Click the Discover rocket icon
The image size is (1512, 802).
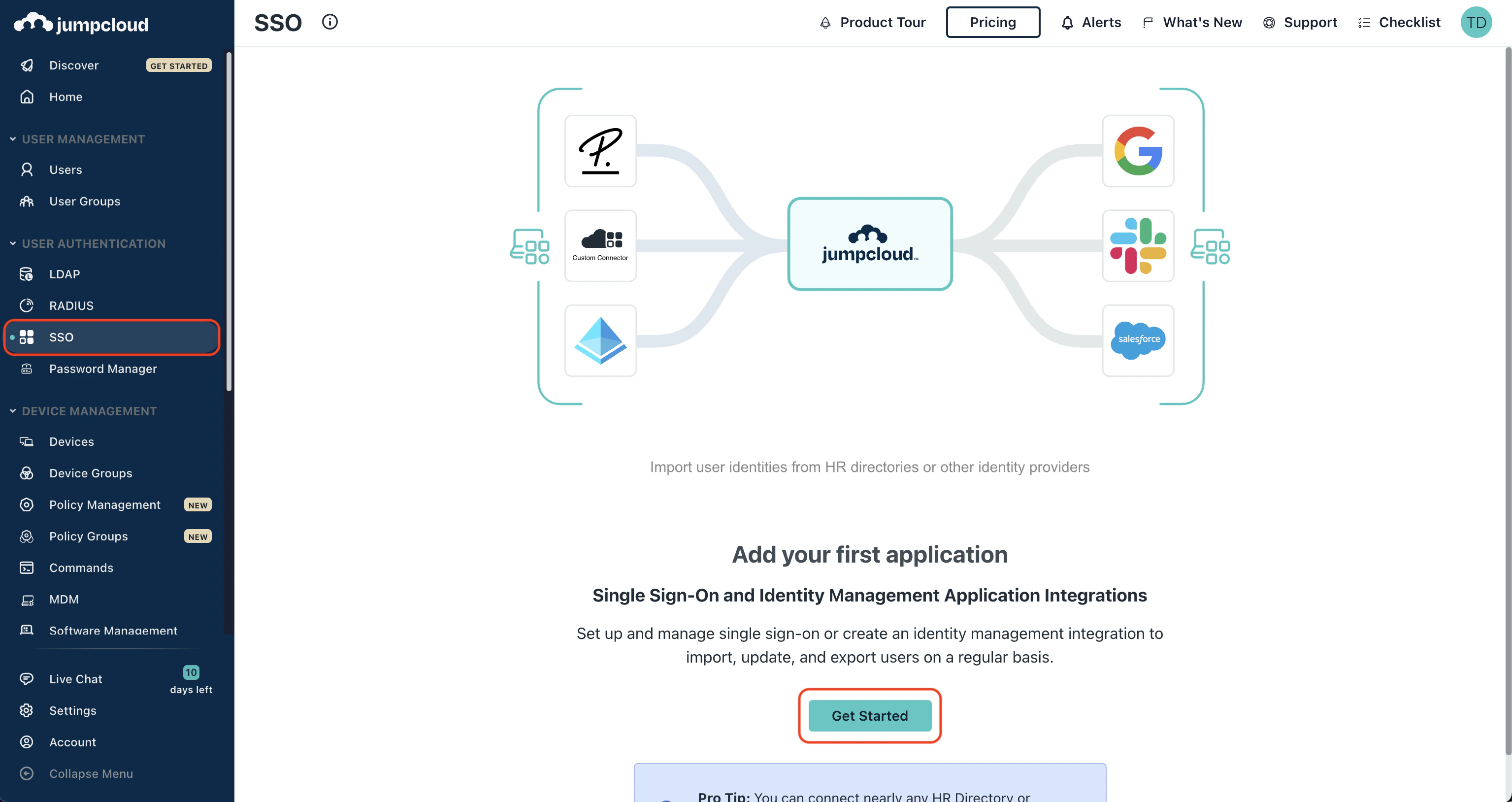pyautogui.click(x=27, y=65)
